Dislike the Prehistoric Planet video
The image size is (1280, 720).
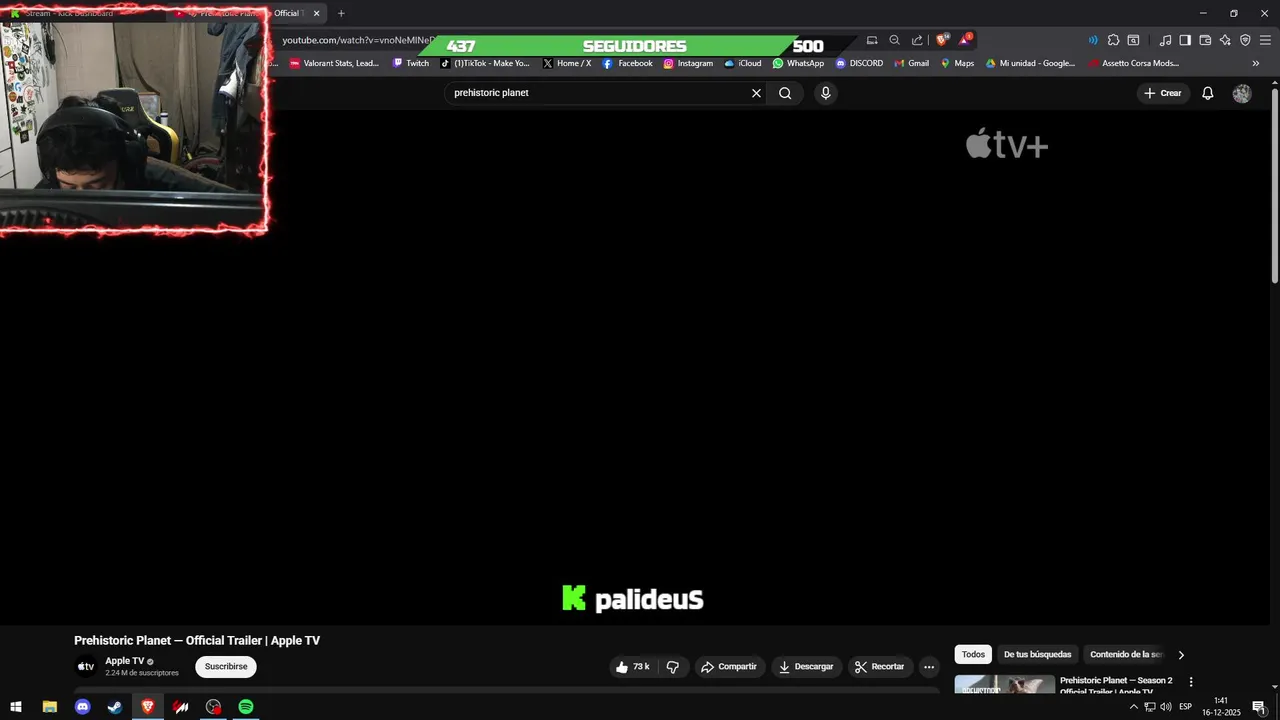tap(673, 667)
